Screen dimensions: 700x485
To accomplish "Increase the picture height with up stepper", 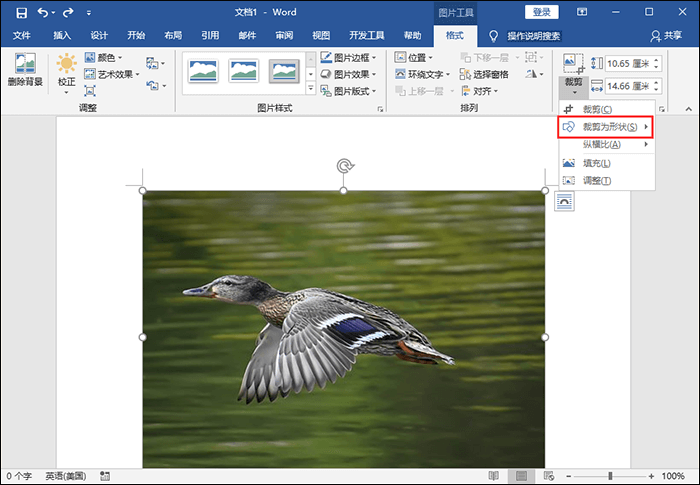I will coord(656,60).
